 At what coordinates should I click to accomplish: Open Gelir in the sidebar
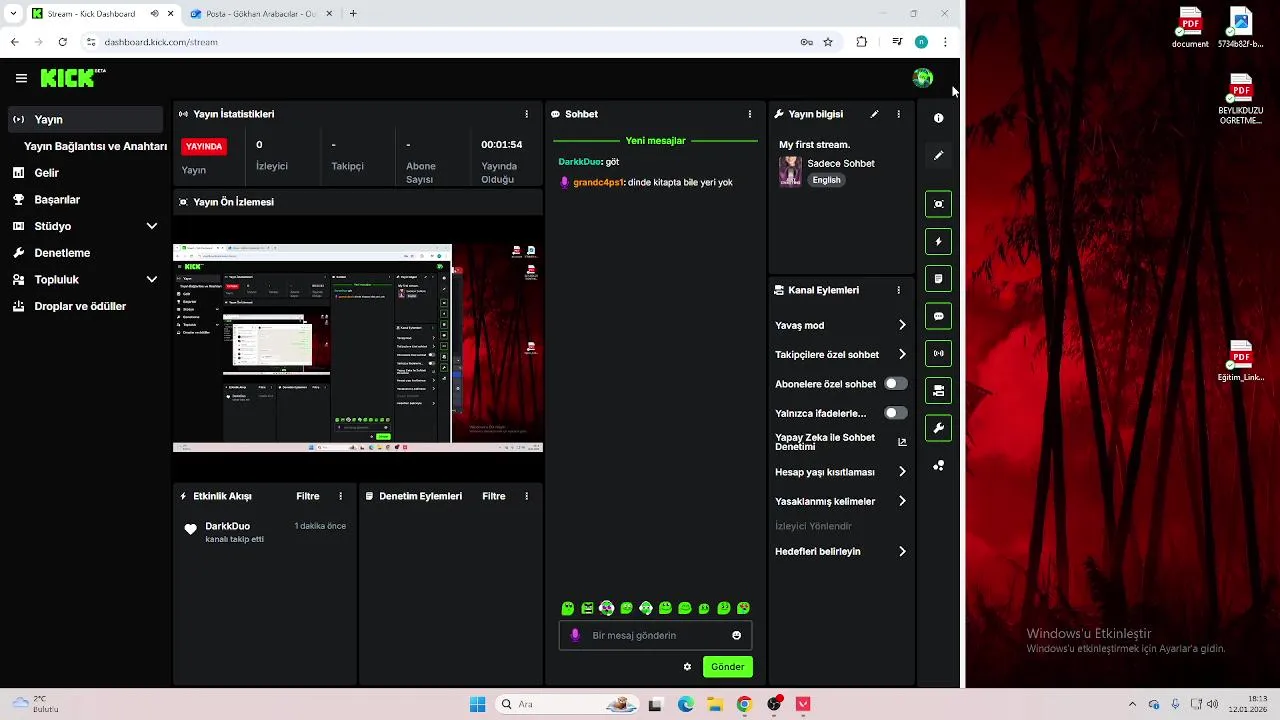point(85,173)
